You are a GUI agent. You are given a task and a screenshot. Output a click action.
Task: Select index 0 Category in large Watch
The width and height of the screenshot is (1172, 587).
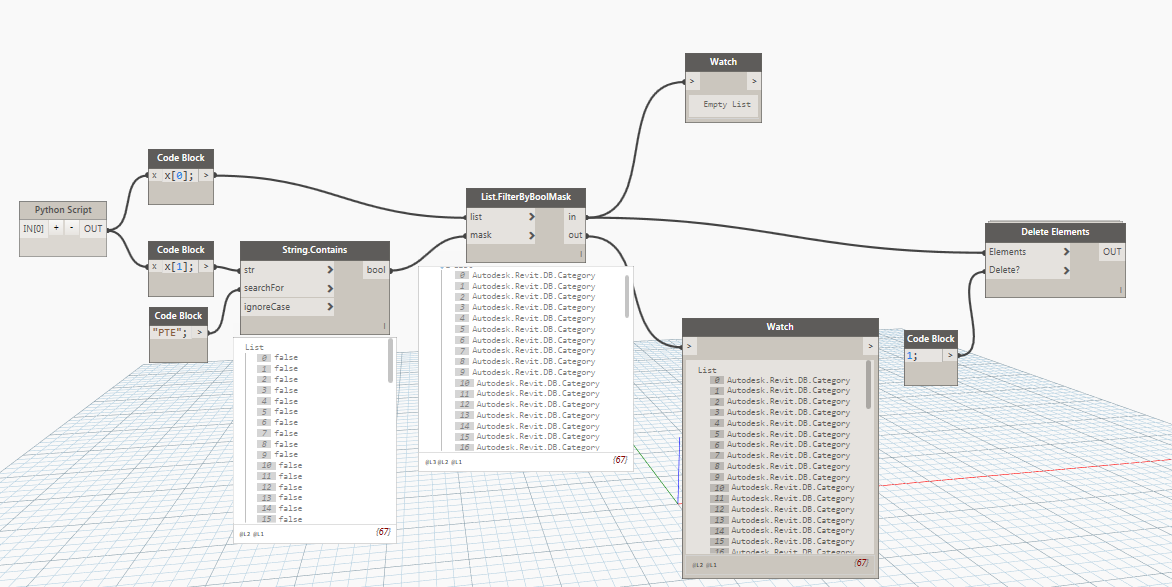[780, 381]
